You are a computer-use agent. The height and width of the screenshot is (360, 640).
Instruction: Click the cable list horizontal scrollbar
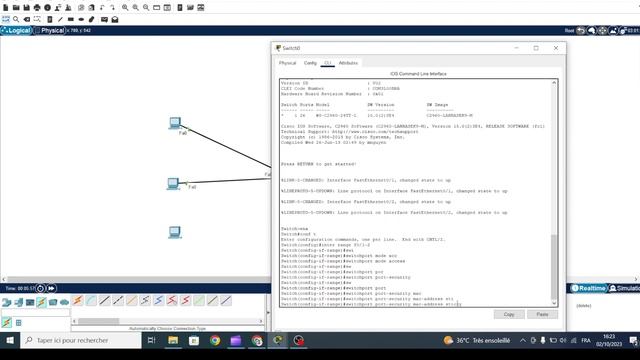[167, 321]
